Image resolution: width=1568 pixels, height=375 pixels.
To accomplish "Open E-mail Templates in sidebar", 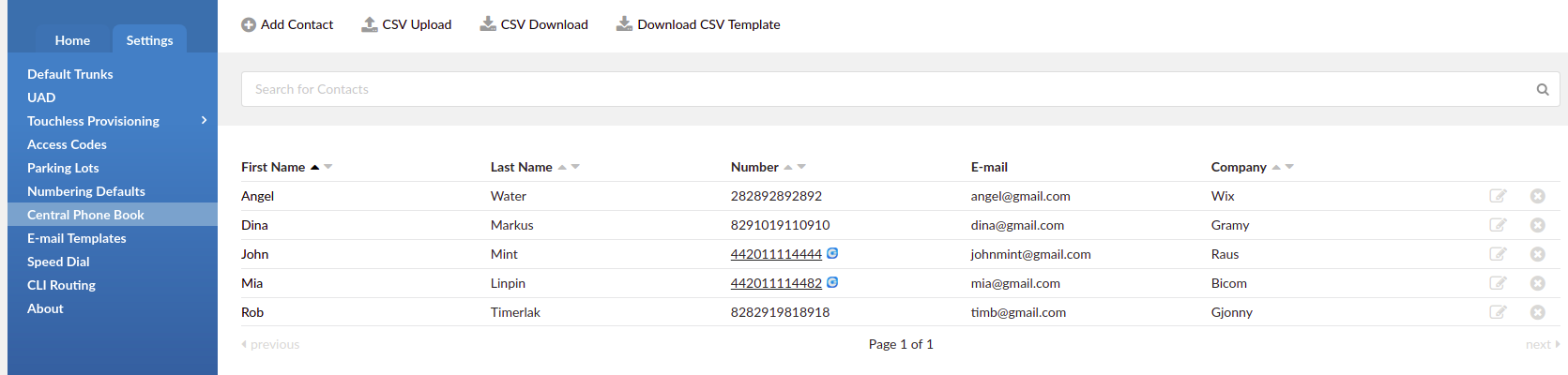I will [77, 238].
